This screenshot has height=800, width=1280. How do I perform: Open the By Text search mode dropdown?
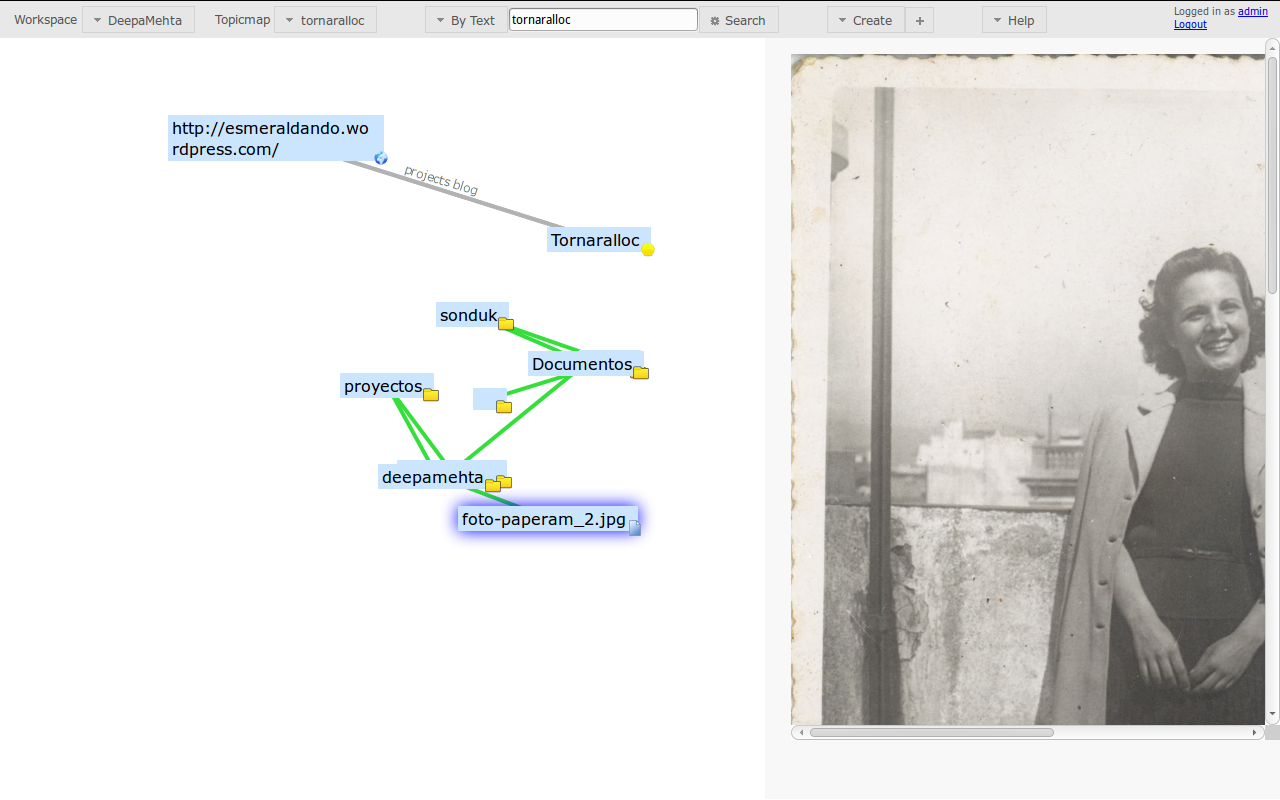[465, 20]
